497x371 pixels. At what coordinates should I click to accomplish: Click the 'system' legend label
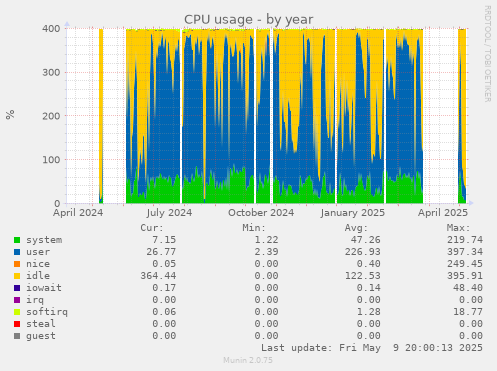[44, 240]
